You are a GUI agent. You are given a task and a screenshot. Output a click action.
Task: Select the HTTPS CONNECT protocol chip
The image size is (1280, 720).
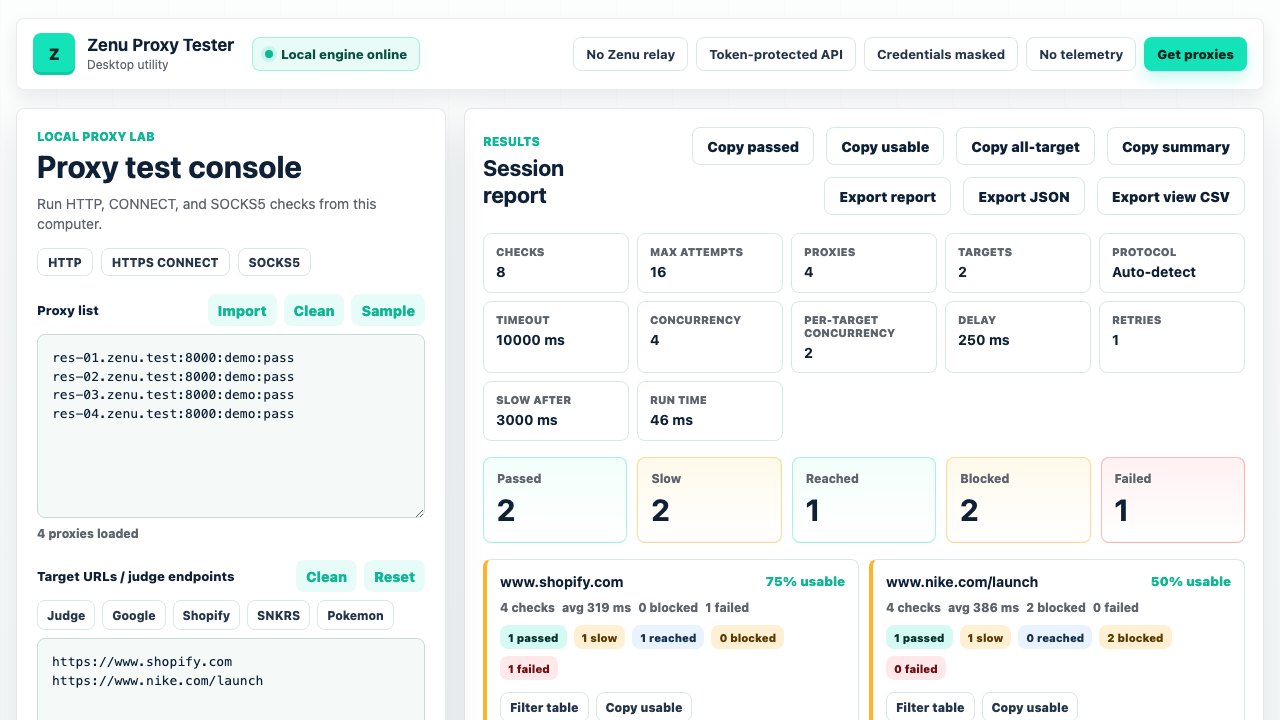165,262
